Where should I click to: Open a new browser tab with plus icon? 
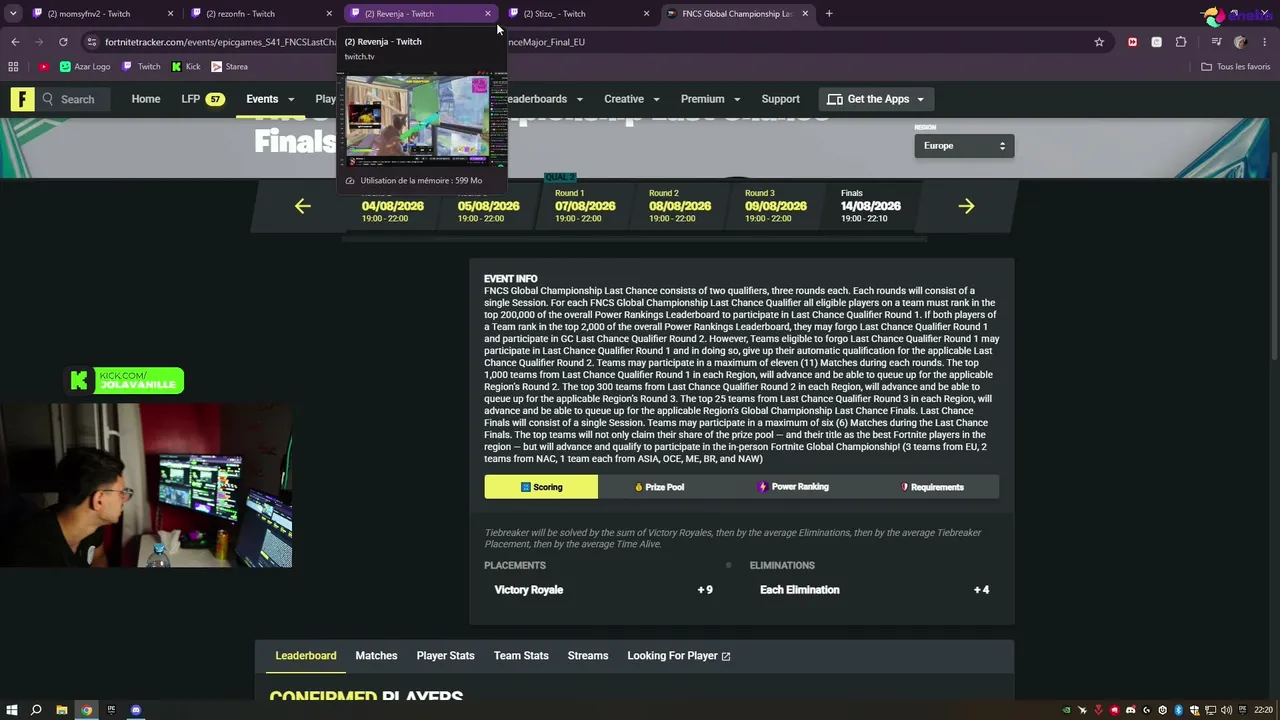pyautogui.click(x=829, y=14)
